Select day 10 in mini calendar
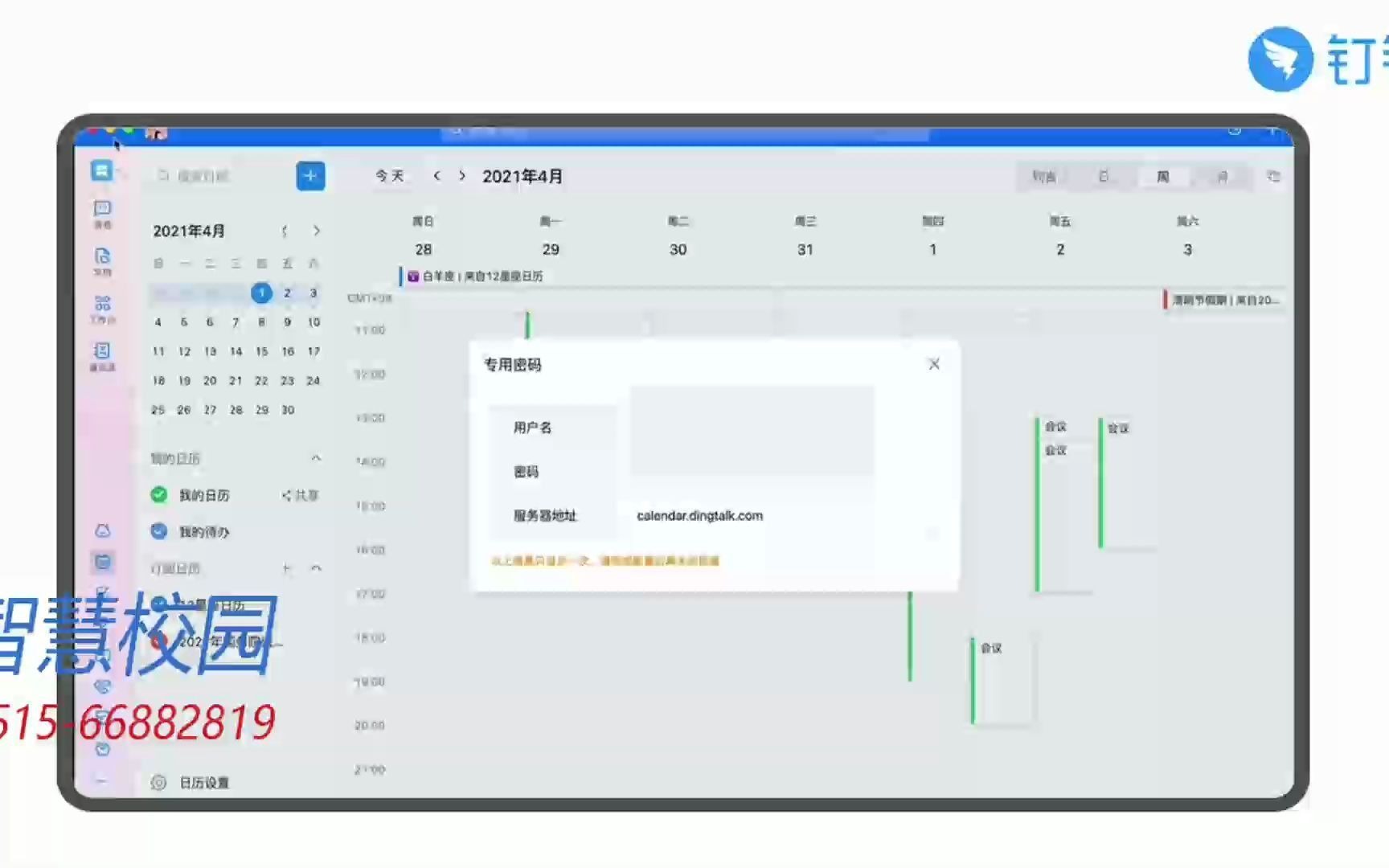Image resolution: width=1389 pixels, height=868 pixels. [313, 322]
